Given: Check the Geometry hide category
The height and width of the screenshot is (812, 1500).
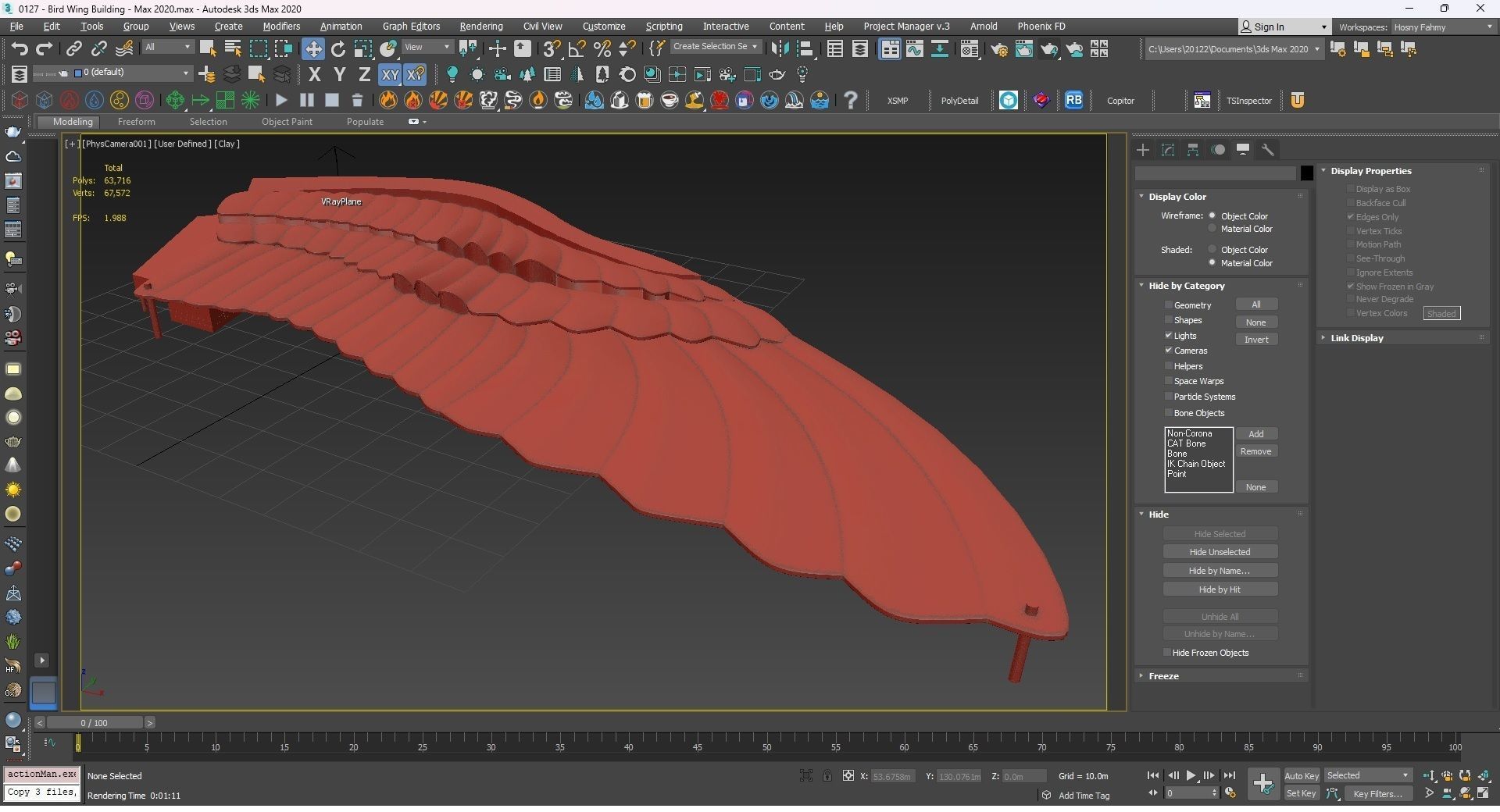Looking at the screenshot, I should pyautogui.click(x=1169, y=305).
